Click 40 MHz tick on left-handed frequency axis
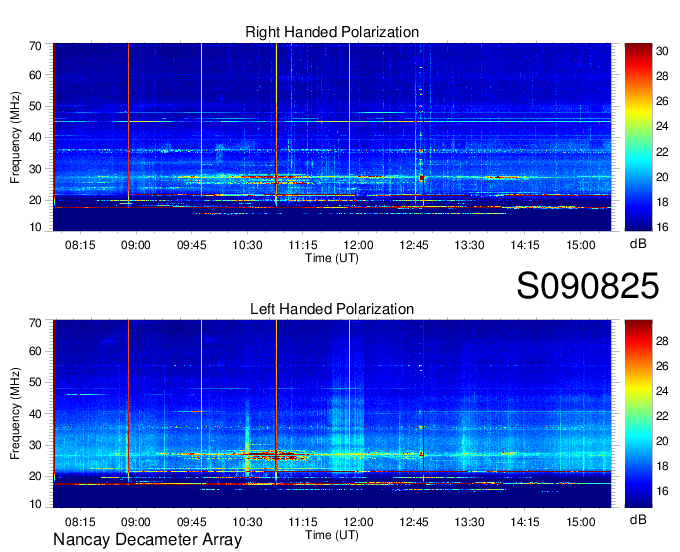 point(35,414)
